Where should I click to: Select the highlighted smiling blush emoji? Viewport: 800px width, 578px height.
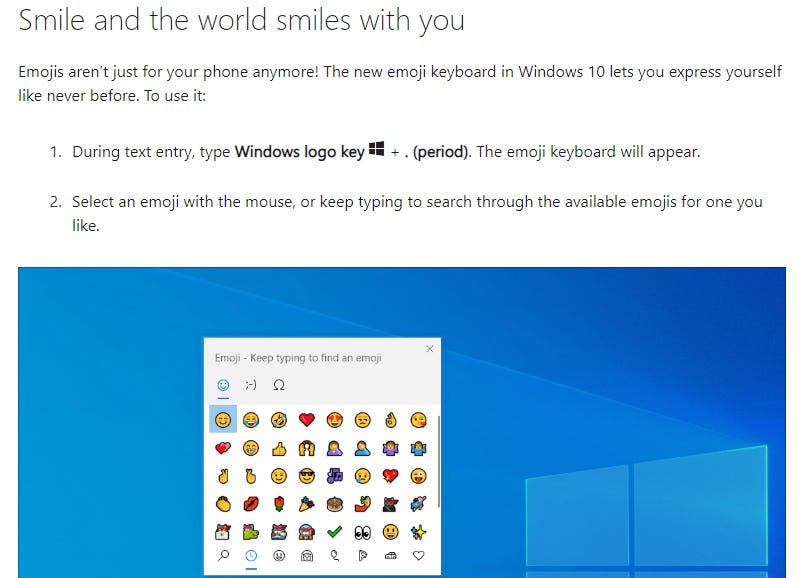click(223, 420)
